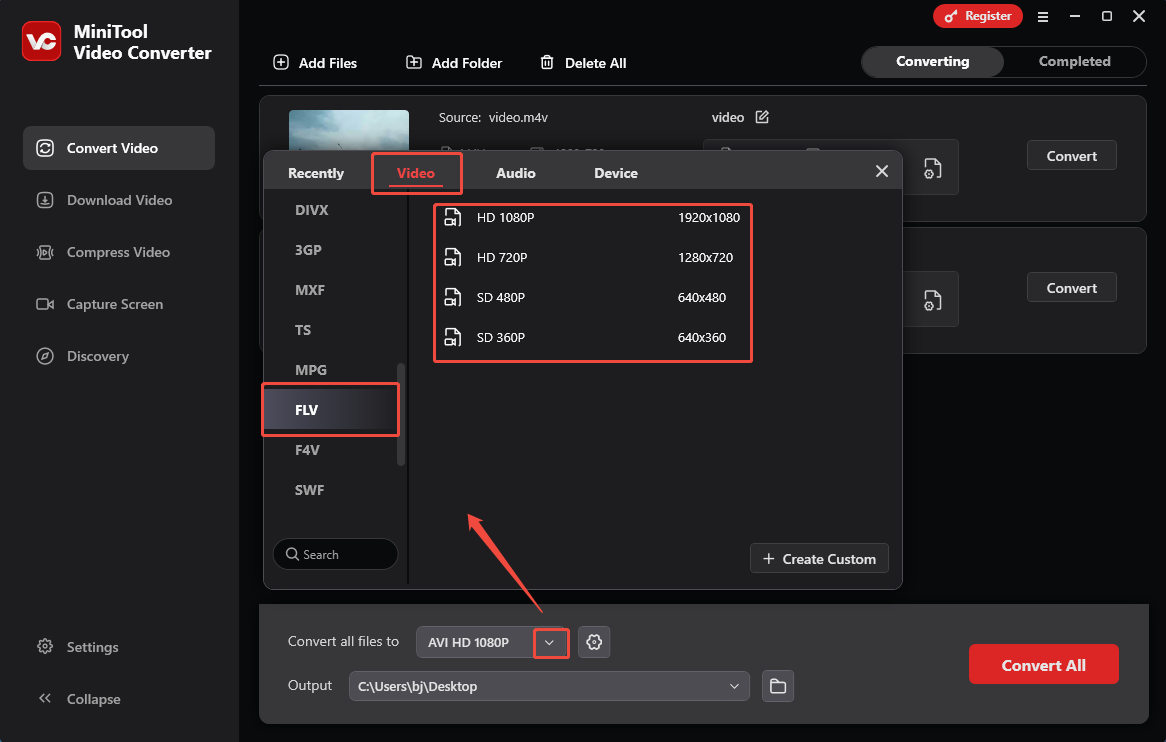Edit the output name 'video' with pencil icon

pyautogui.click(x=762, y=117)
